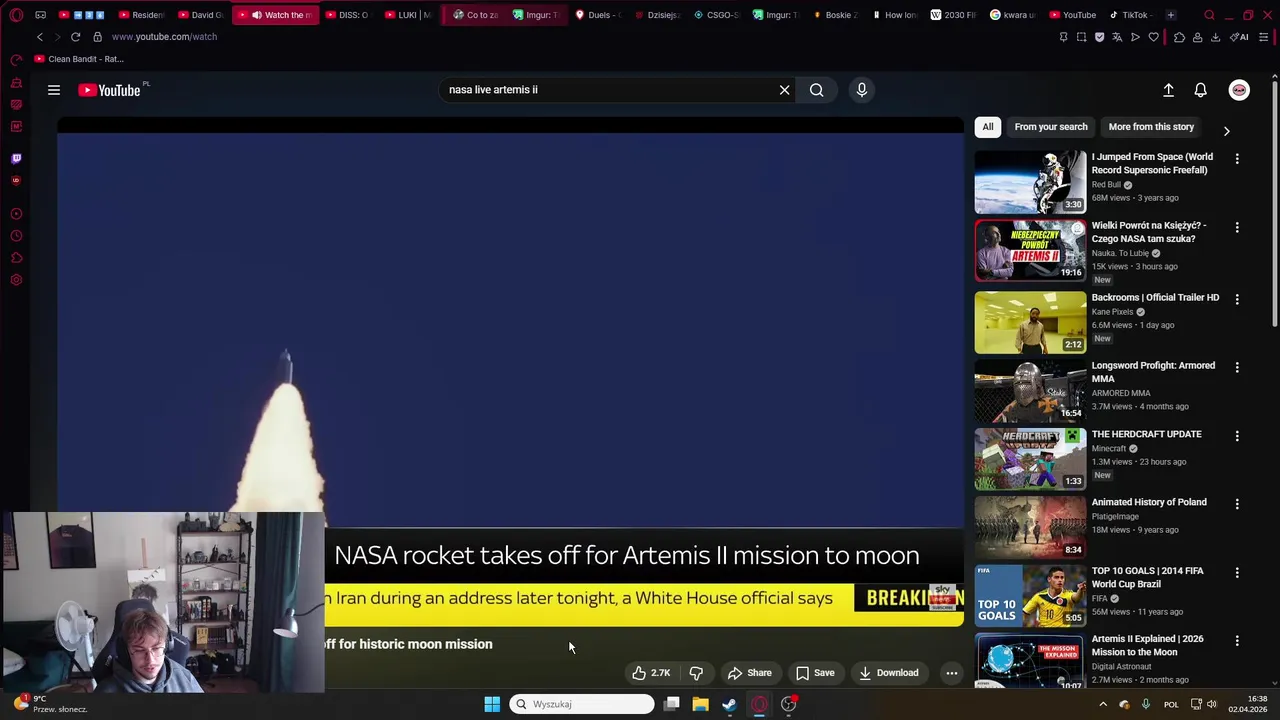Share the current video
This screenshot has height=720, width=1280.
750,673
